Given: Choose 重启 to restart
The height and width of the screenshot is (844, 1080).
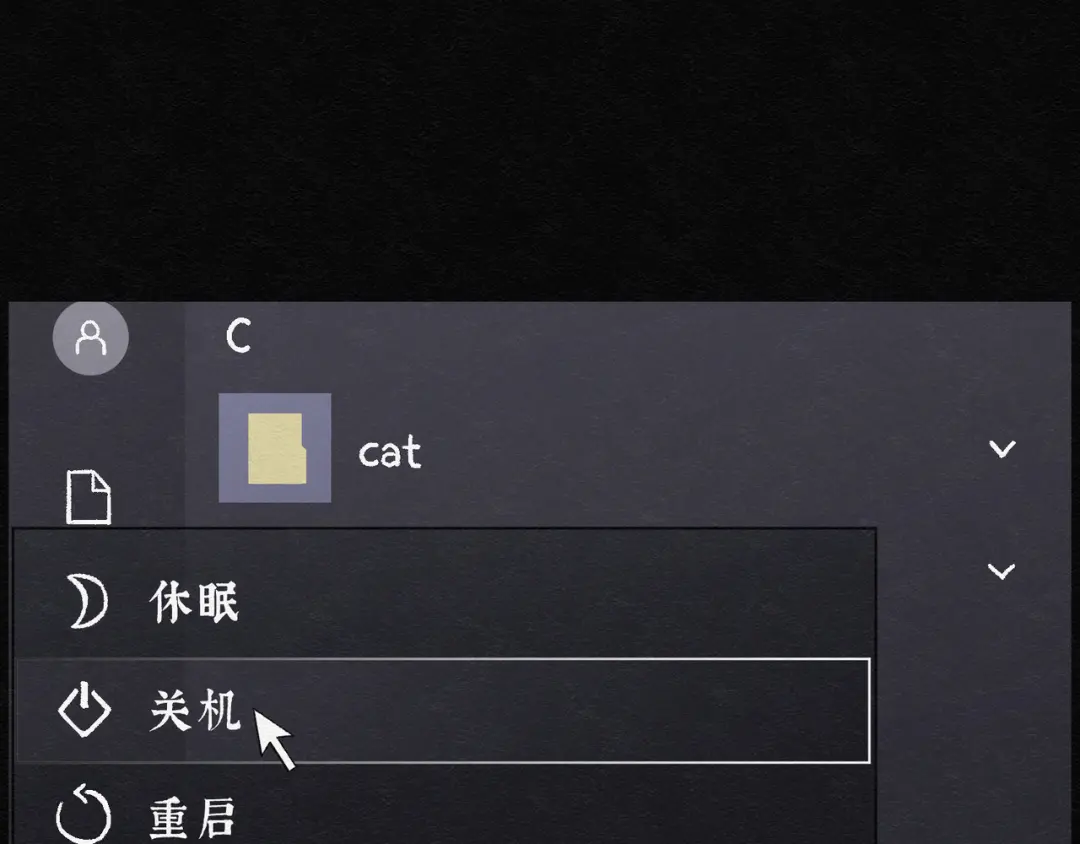Looking at the screenshot, I should (x=194, y=818).
